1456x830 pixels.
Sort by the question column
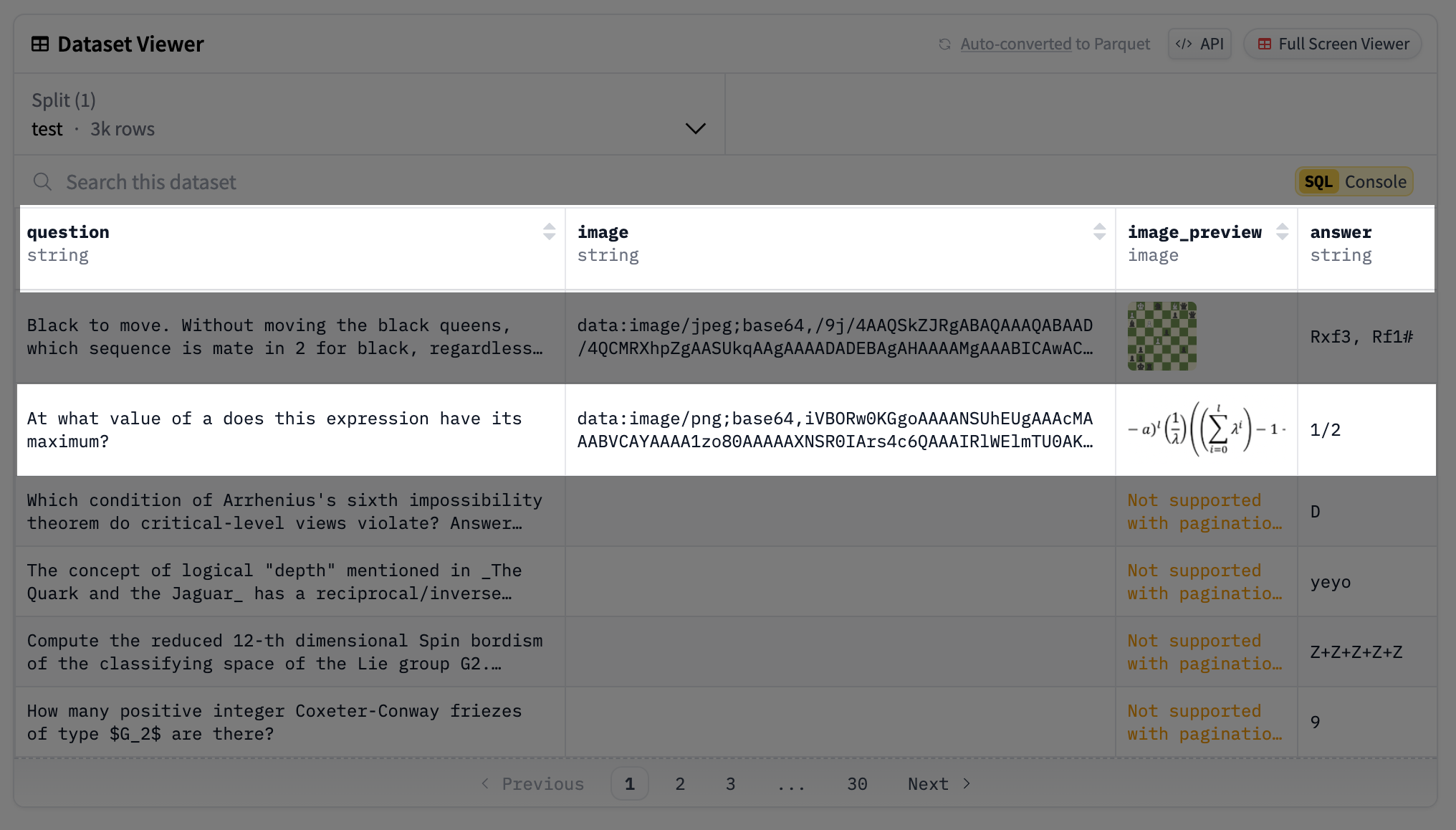[549, 232]
